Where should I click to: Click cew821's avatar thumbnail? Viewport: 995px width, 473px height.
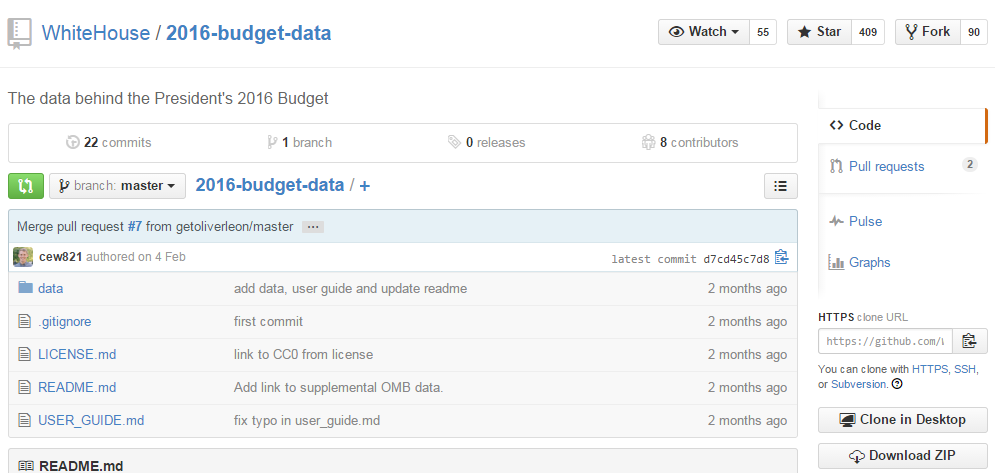23,257
